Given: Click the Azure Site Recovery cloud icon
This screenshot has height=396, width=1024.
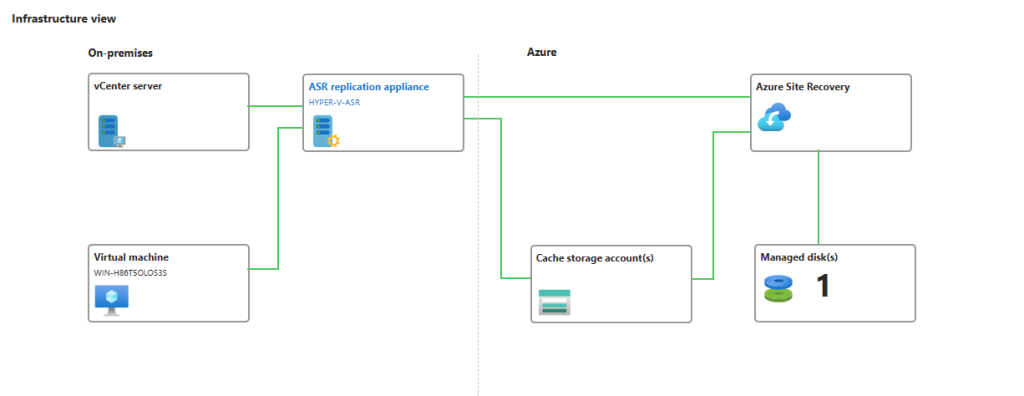Looking at the screenshot, I should coord(774,118).
